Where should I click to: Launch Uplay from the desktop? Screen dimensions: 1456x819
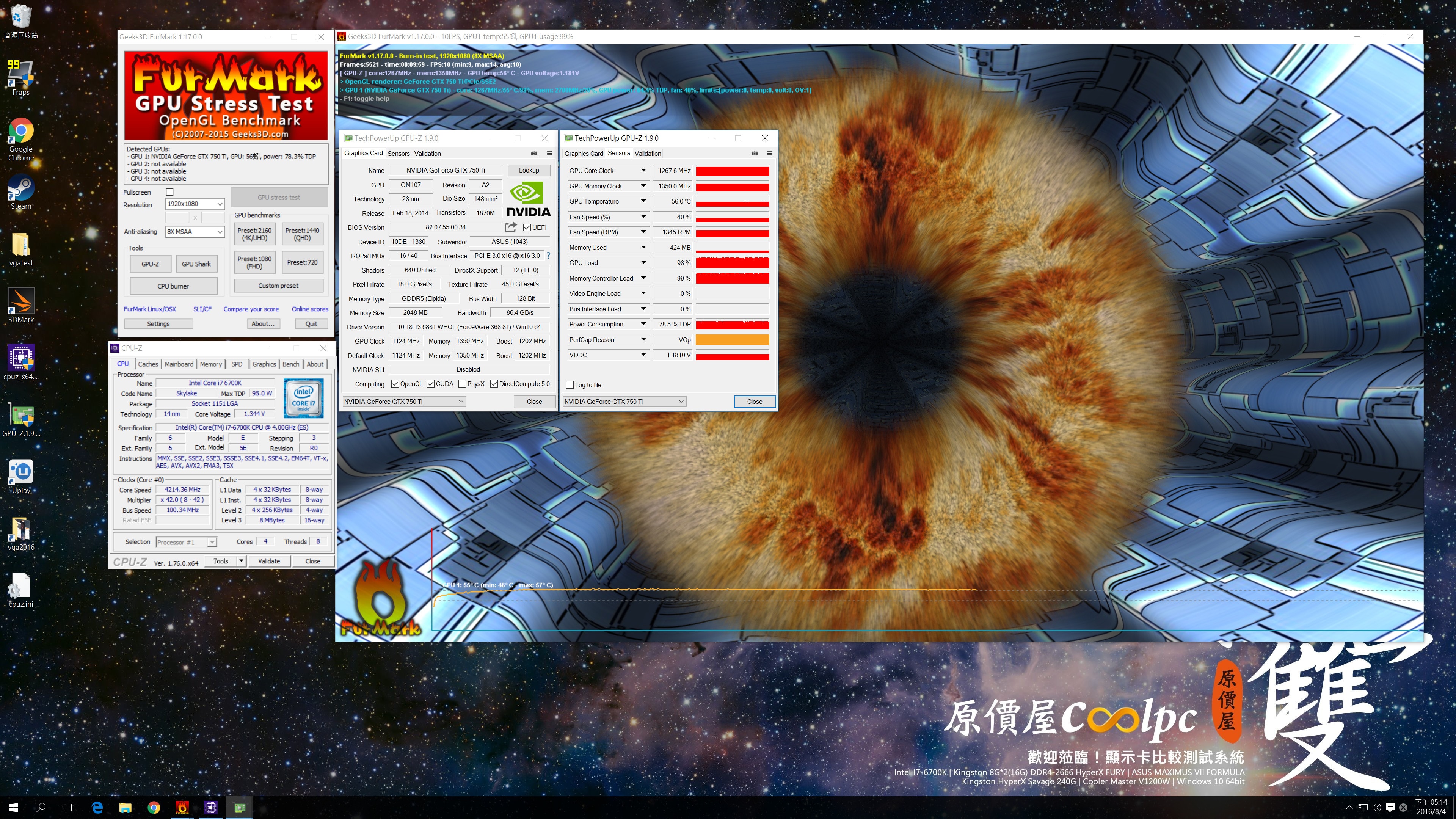tap(21, 477)
